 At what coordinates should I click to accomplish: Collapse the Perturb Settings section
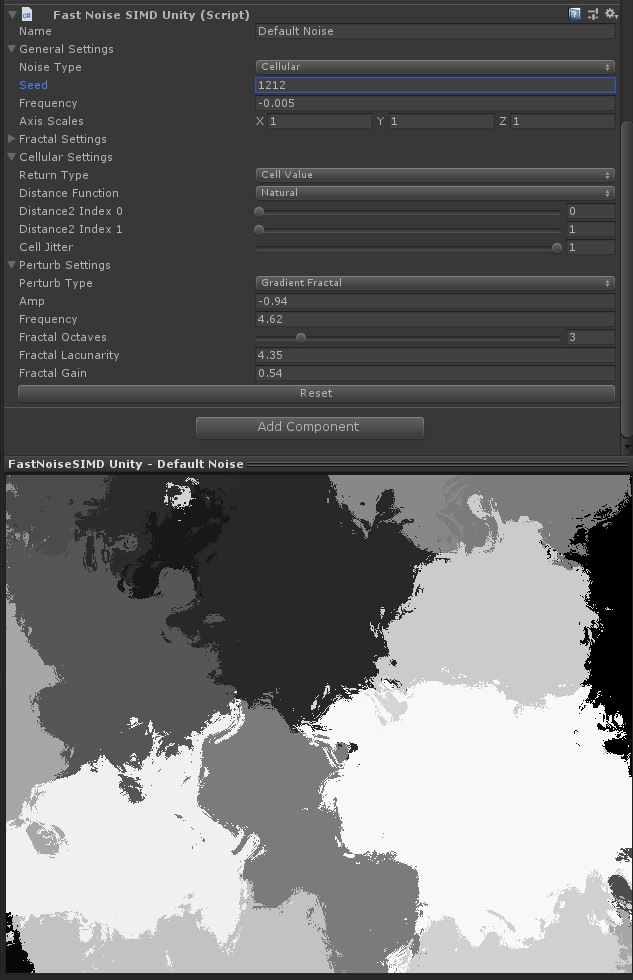[12, 265]
